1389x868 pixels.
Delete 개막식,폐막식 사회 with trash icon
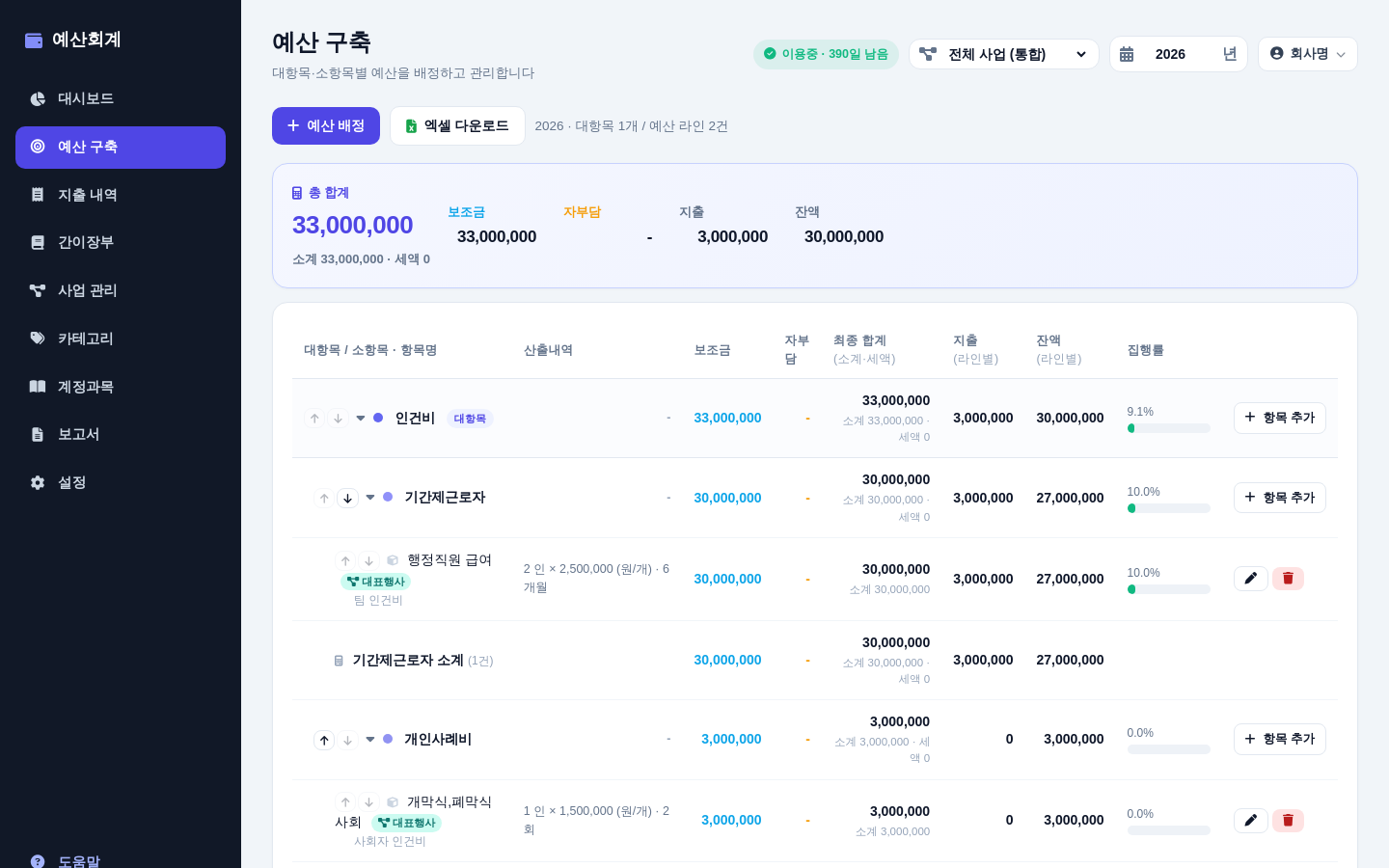(1288, 821)
